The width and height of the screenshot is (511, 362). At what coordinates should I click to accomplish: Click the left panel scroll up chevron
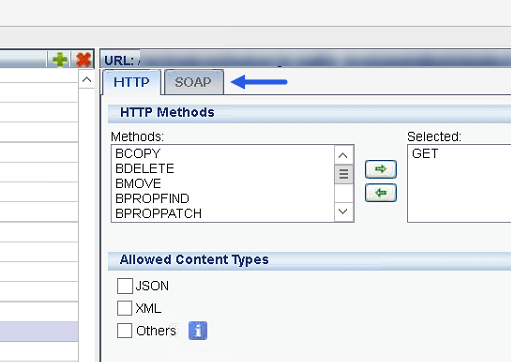(87, 80)
